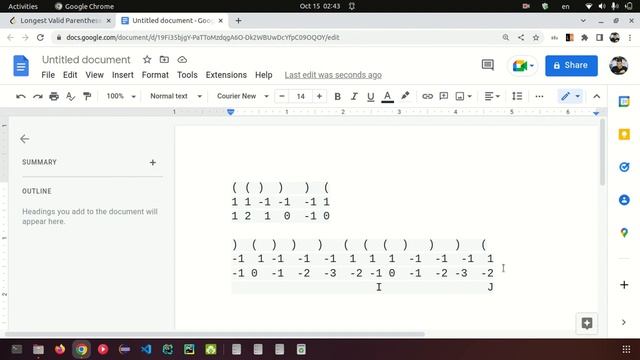Screen dimensions: 640x360
Task: Open Calendar in the side panel
Action: pyautogui.click(x=624, y=101)
